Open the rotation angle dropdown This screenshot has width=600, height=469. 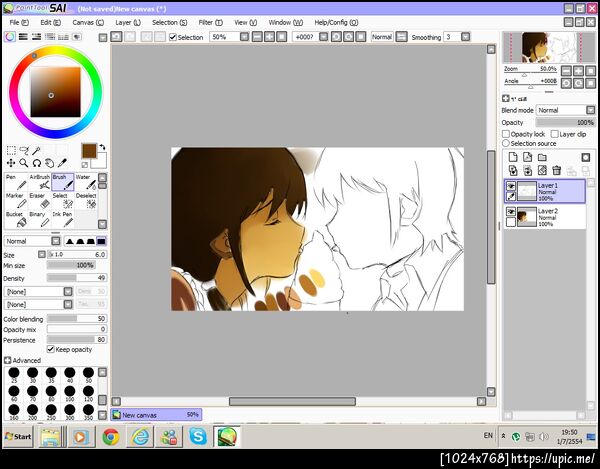(323, 37)
